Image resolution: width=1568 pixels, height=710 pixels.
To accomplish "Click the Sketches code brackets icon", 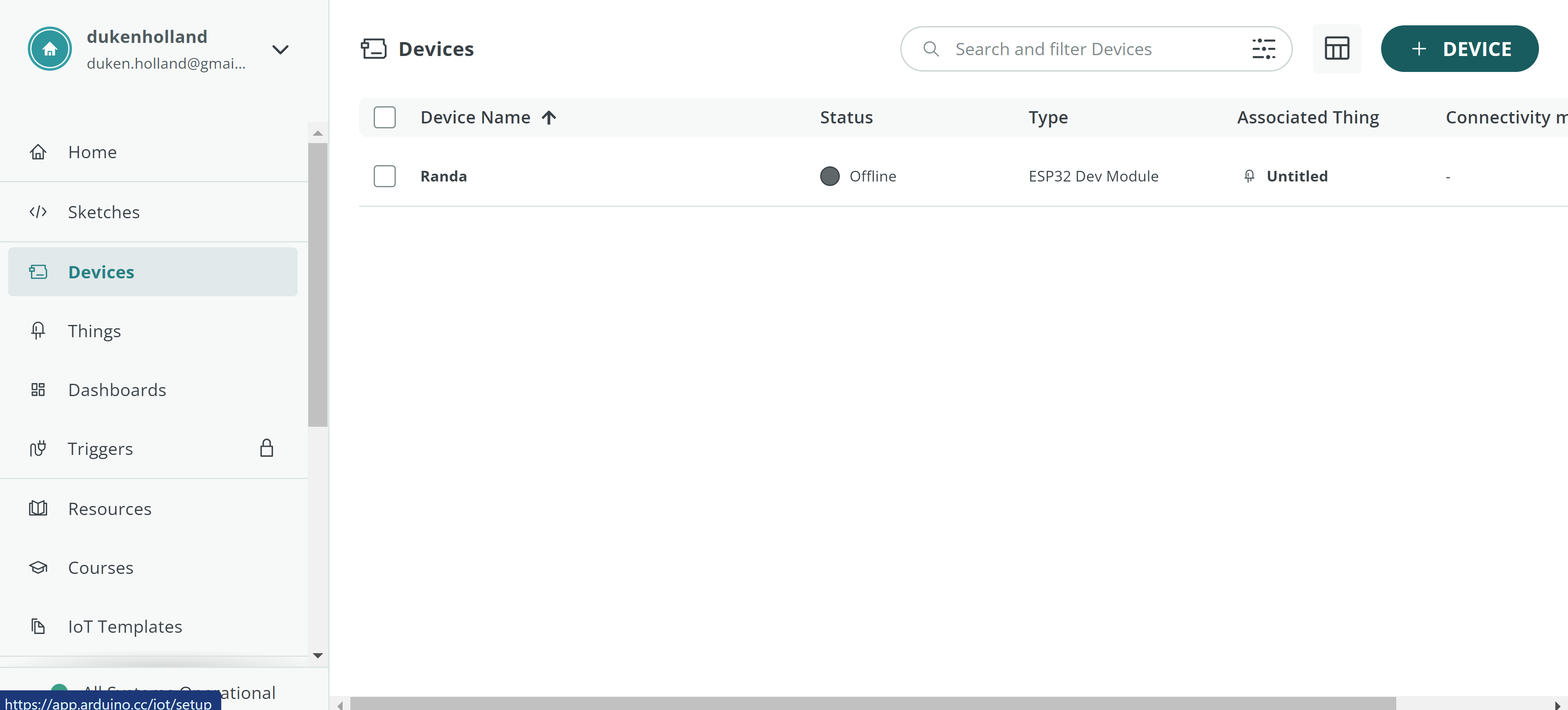I will click(x=38, y=212).
